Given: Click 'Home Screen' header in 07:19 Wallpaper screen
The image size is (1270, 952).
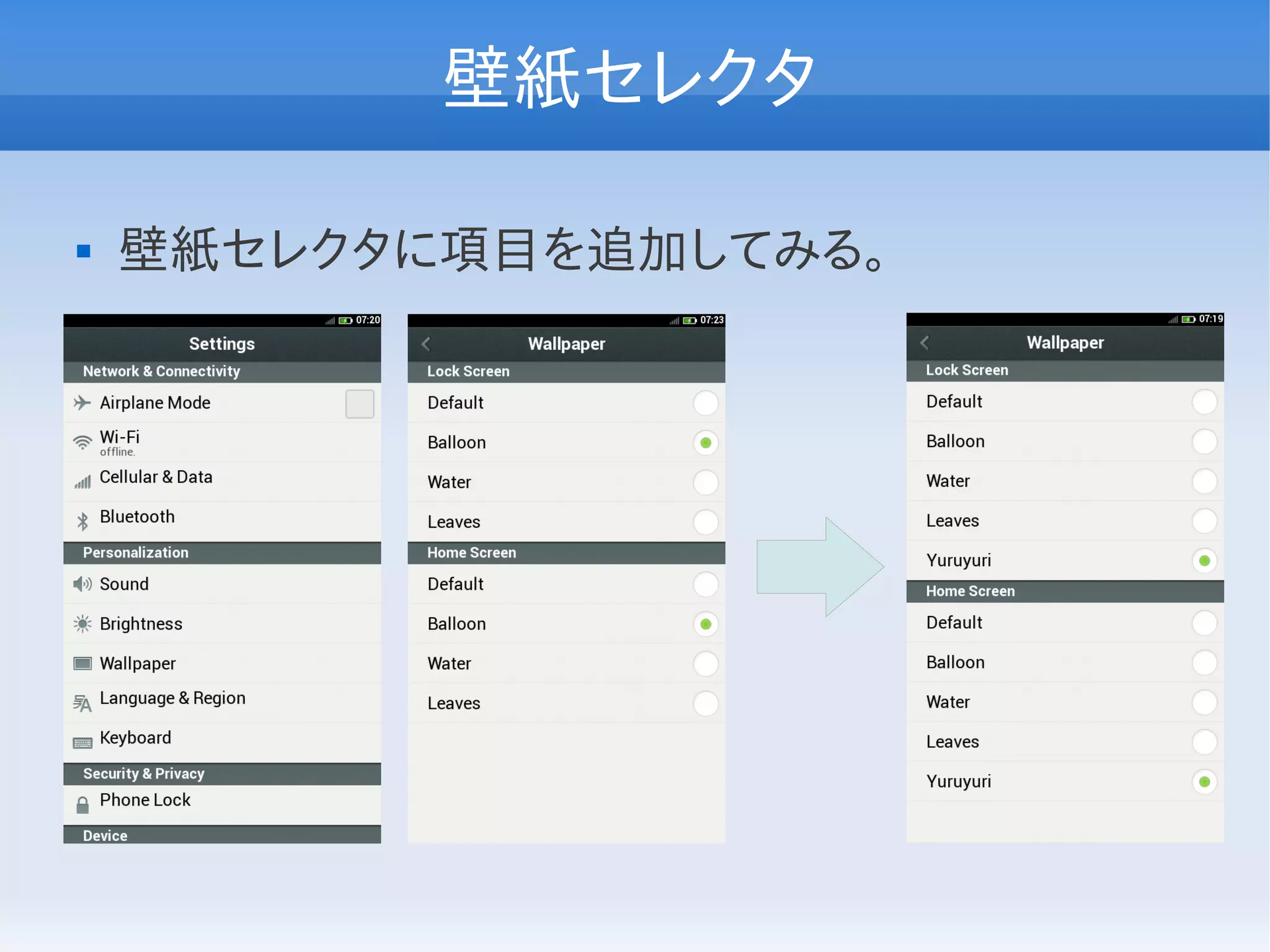Looking at the screenshot, I should (1065, 592).
